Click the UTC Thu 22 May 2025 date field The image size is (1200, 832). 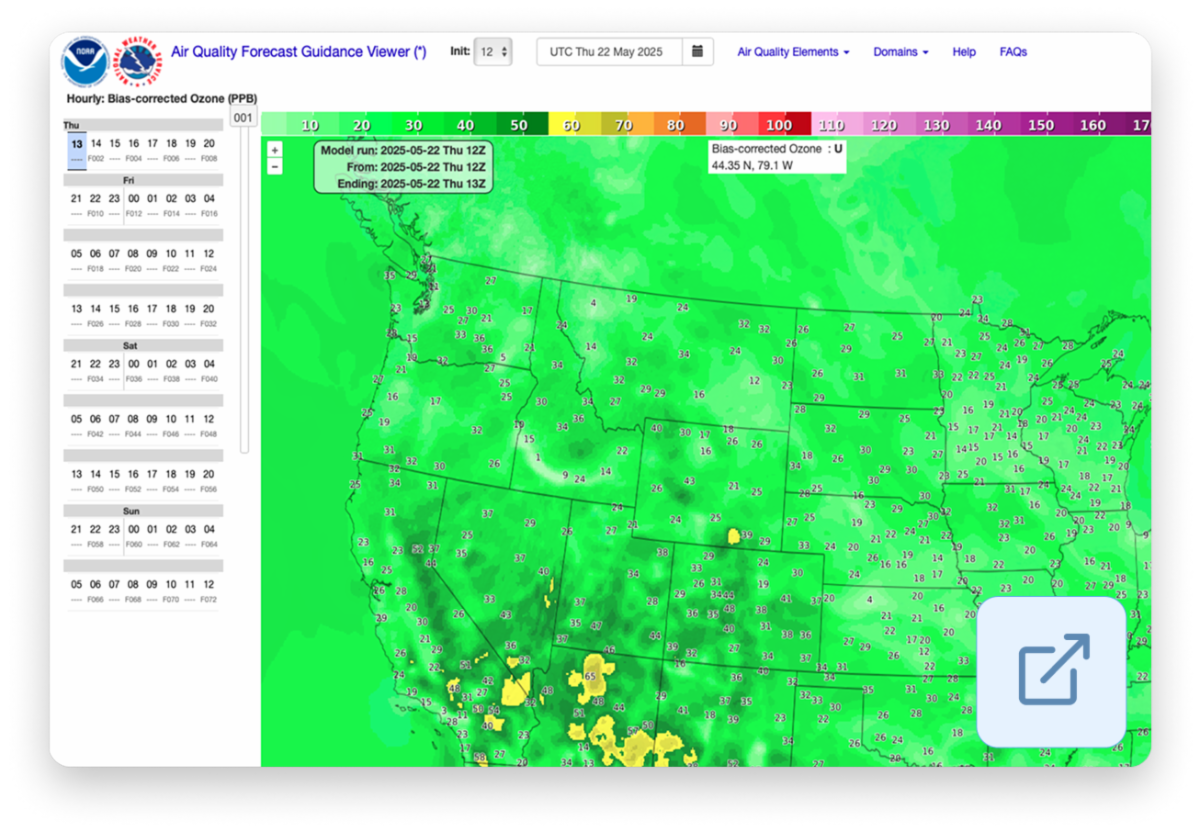click(610, 52)
